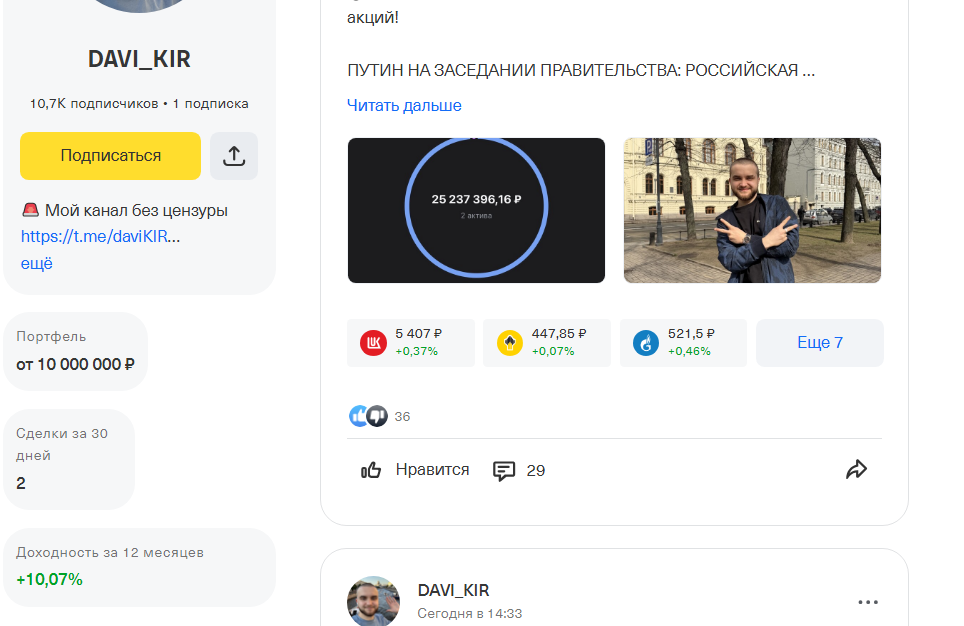Click the +10,07% yearly return value

pos(49,579)
